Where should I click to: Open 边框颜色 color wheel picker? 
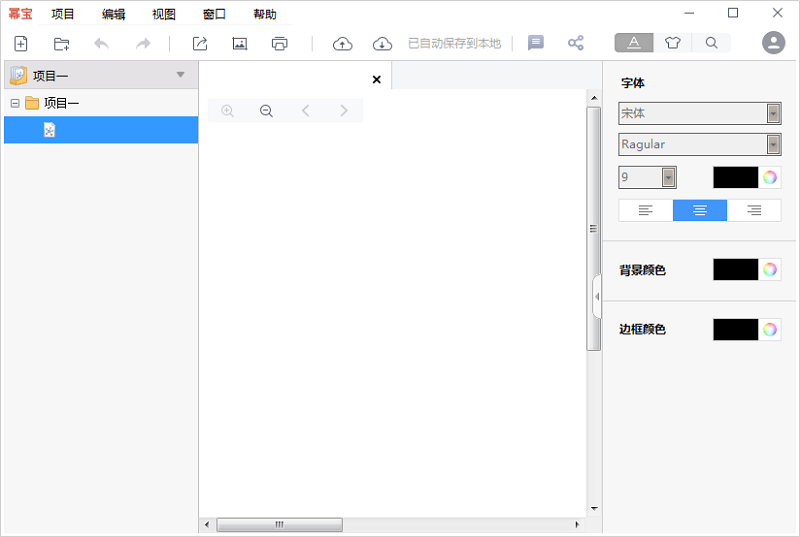click(769, 329)
